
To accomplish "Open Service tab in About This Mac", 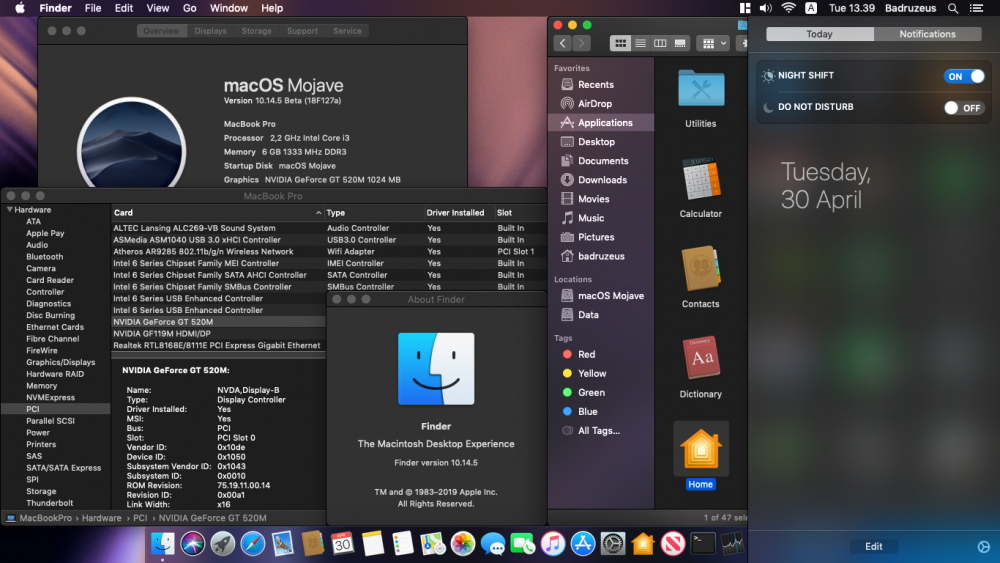I will click(x=347, y=31).
